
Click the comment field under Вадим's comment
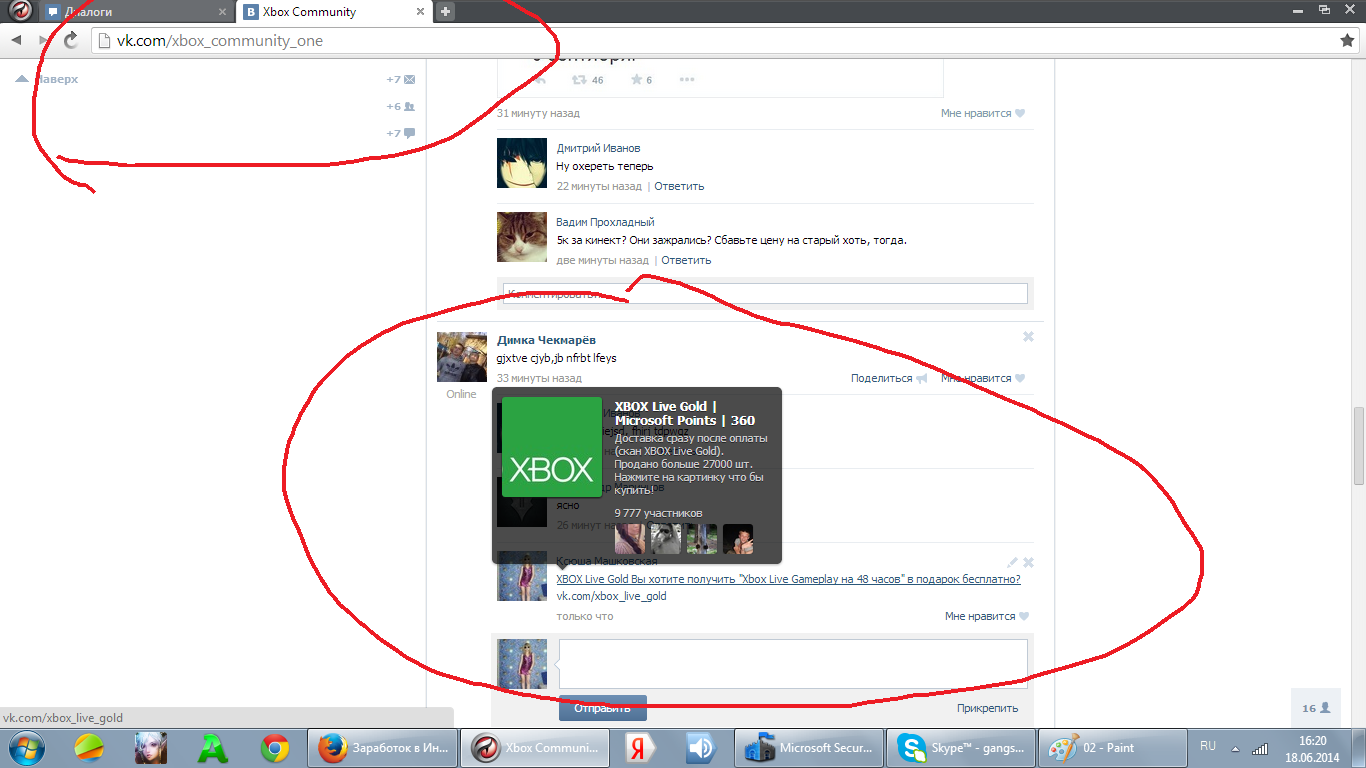click(x=765, y=293)
